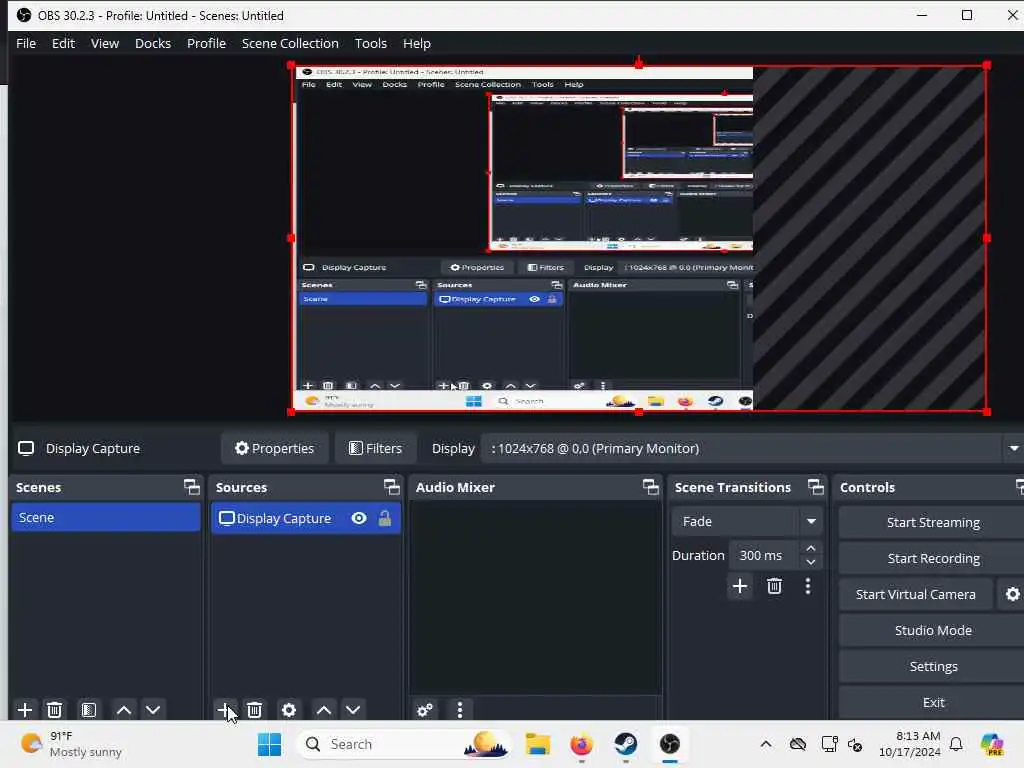Open the View menu
This screenshot has width=1024, height=768.
(104, 43)
